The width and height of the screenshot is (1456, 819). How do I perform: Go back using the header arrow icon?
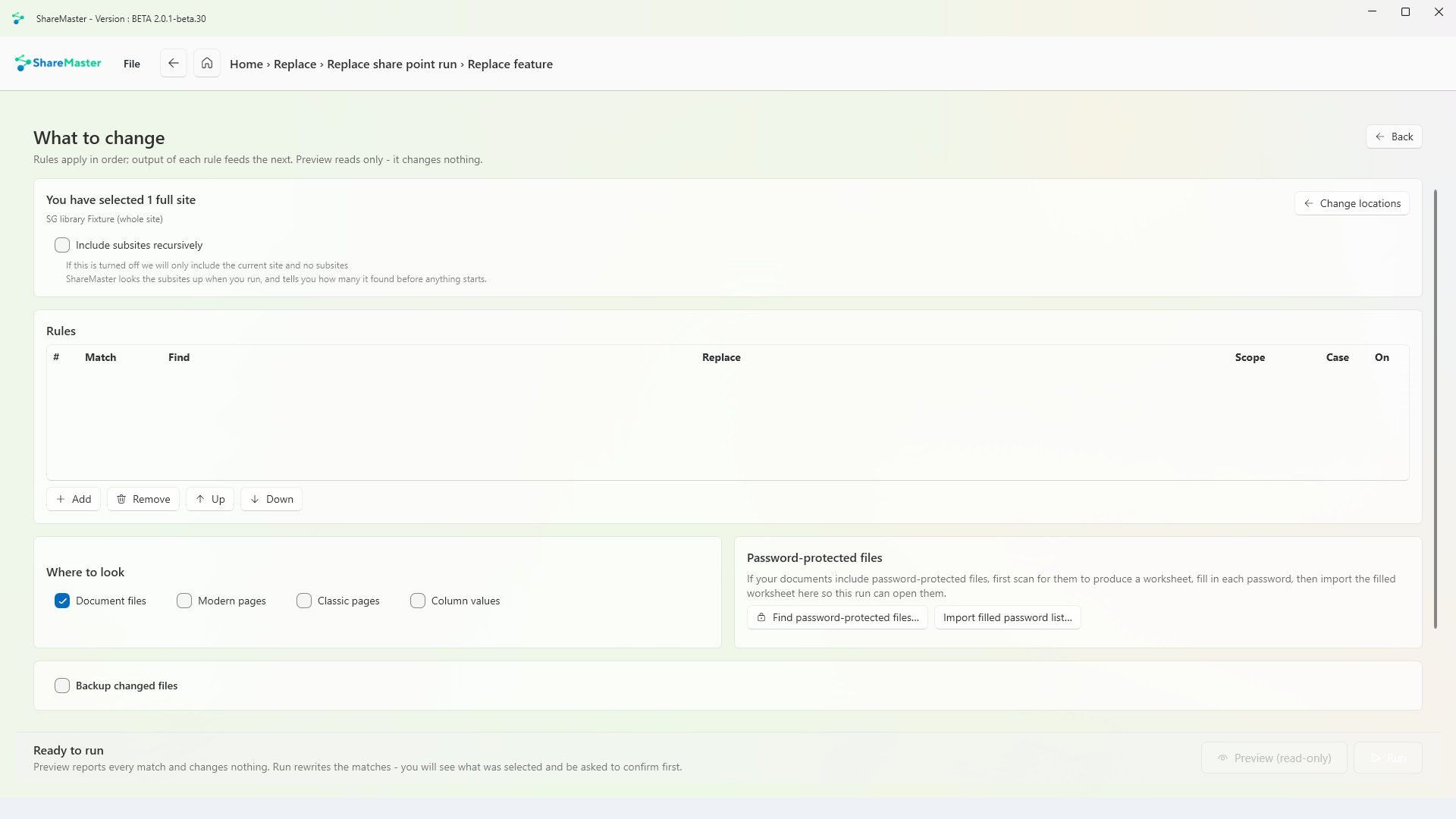click(174, 63)
